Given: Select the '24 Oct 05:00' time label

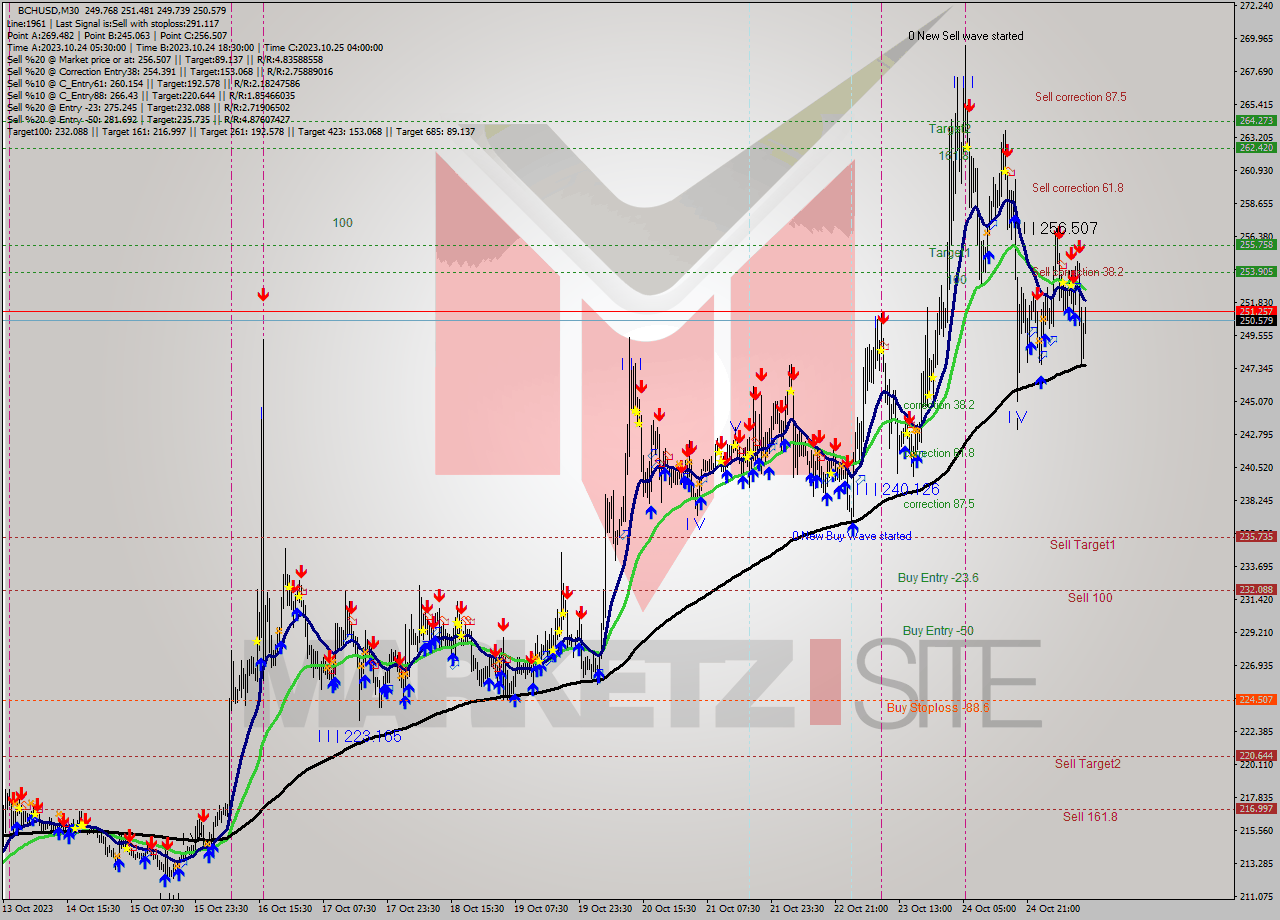Looking at the screenshot, I should click(988, 909).
